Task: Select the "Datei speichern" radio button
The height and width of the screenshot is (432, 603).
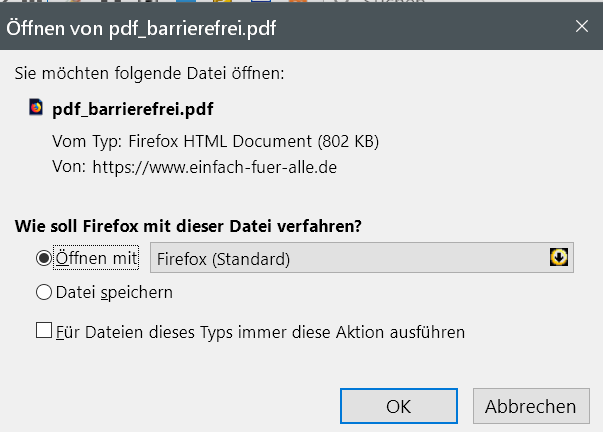Action: tap(43, 293)
